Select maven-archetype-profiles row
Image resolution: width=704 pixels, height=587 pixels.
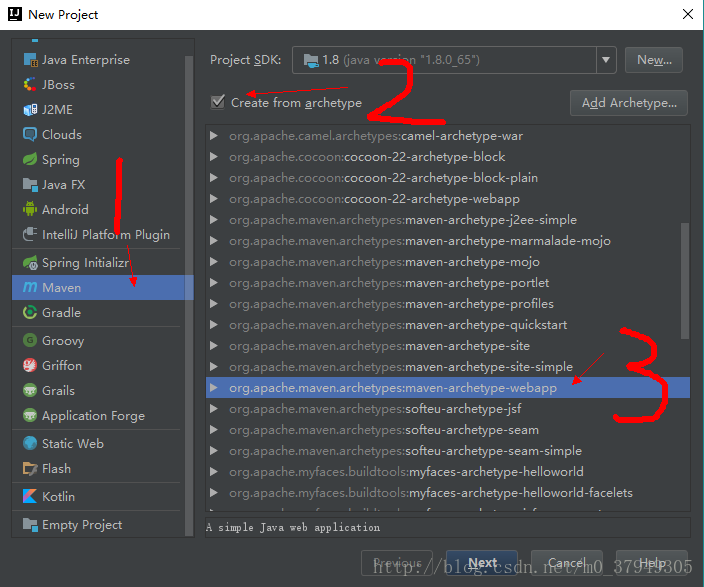click(x=448, y=304)
